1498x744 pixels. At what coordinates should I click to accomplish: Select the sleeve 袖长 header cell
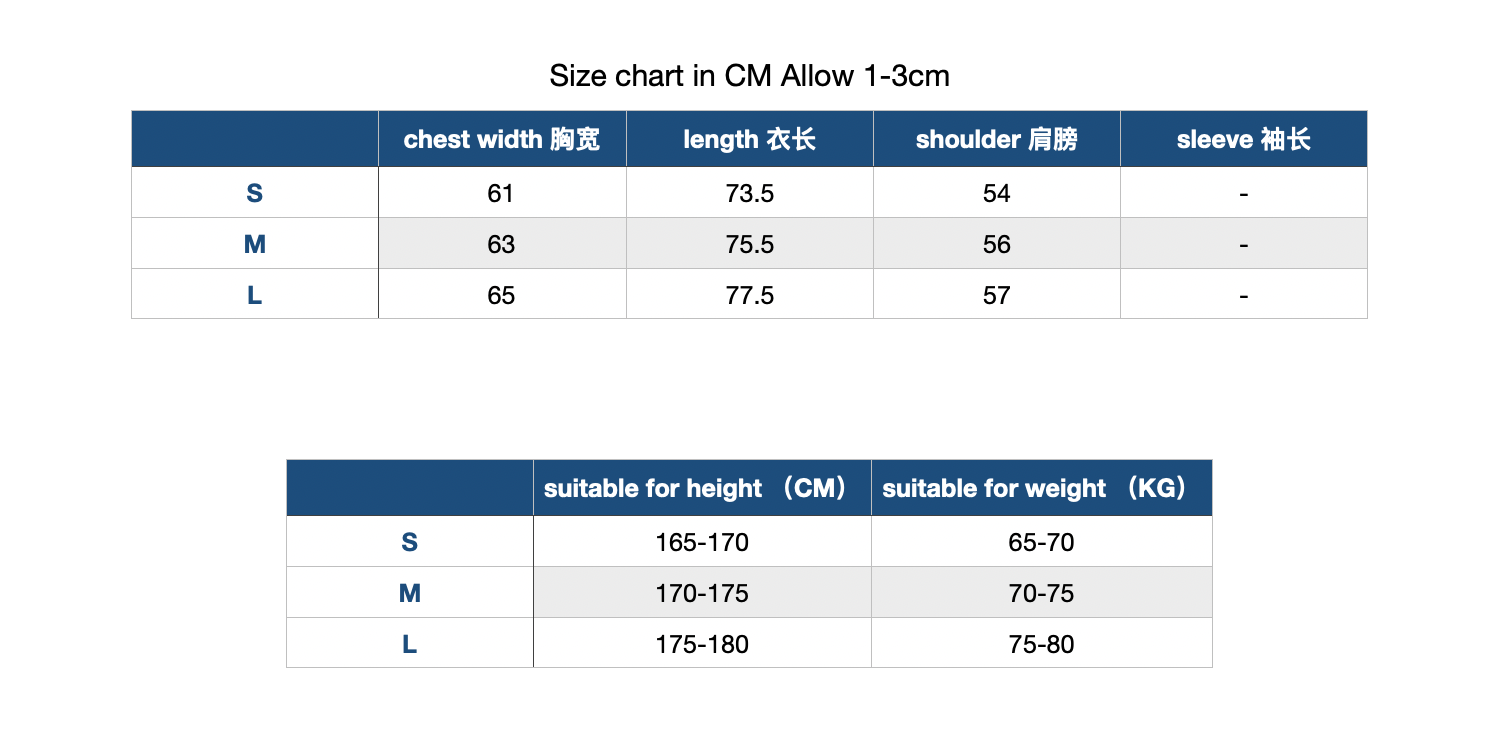(x=1243, y=139)
